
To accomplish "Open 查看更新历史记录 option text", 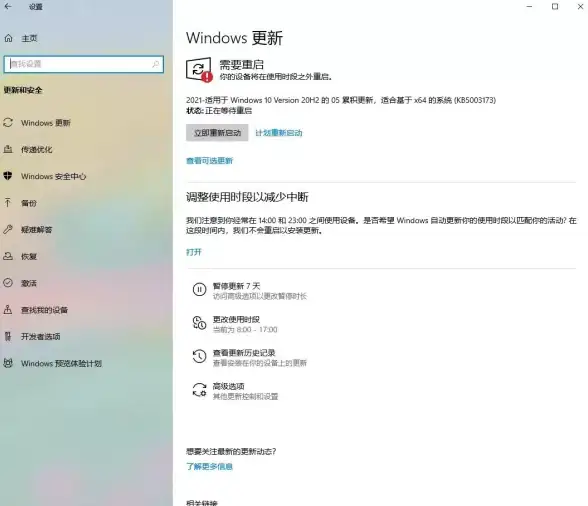I will tap(244, 353).
